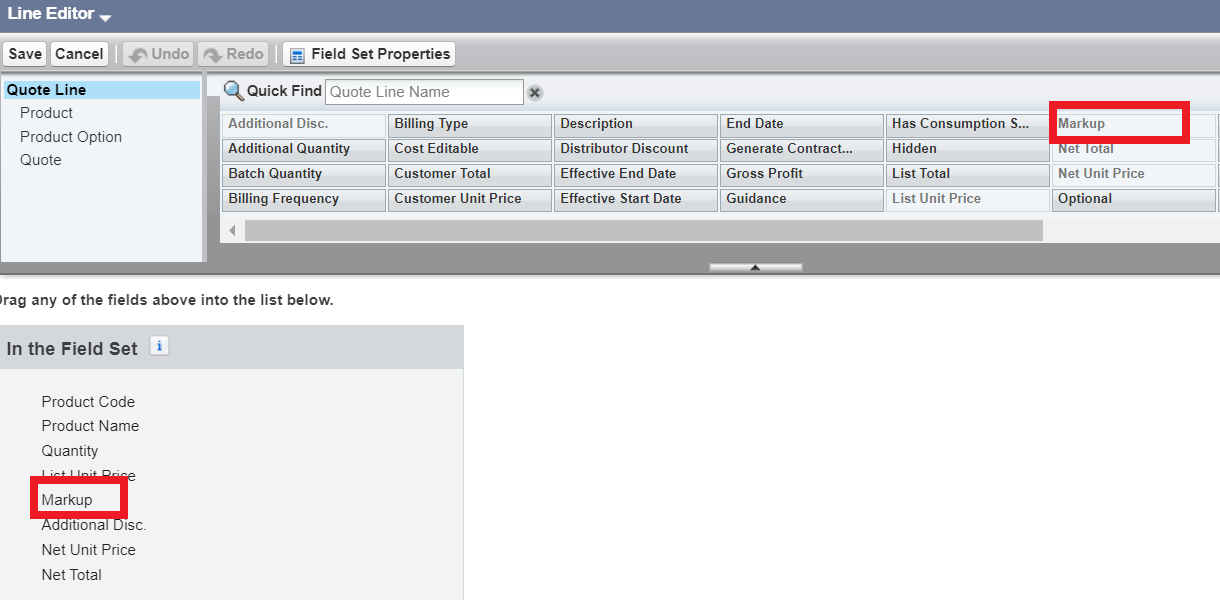Select Quote Line in the object list
The image size is (1220, 600).
[x=46, y=90]
